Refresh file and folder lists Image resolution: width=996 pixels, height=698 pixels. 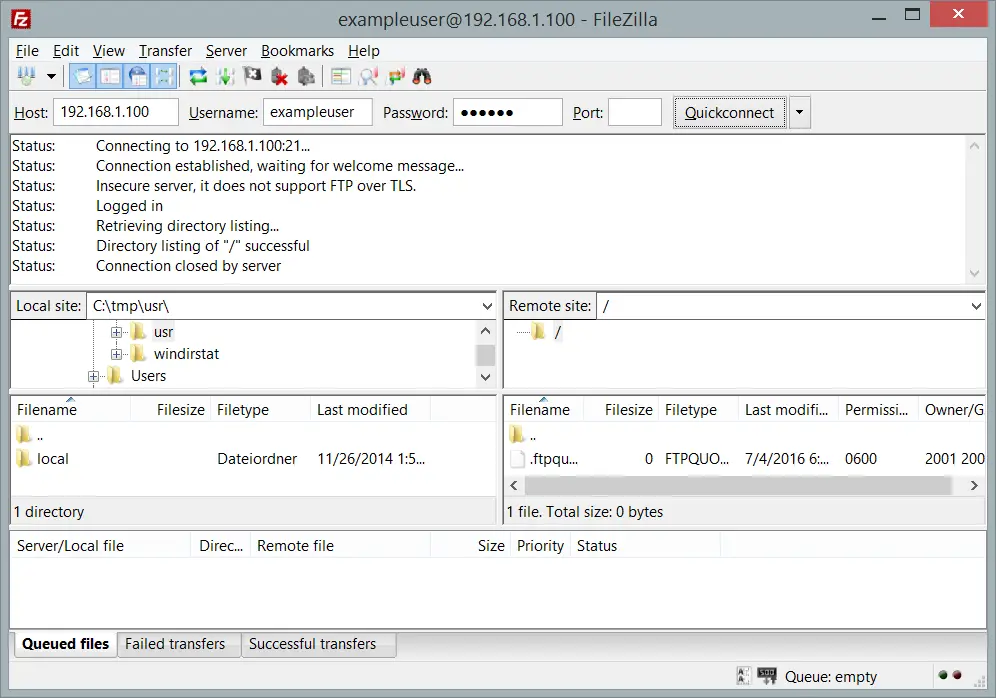click(198, 77)
